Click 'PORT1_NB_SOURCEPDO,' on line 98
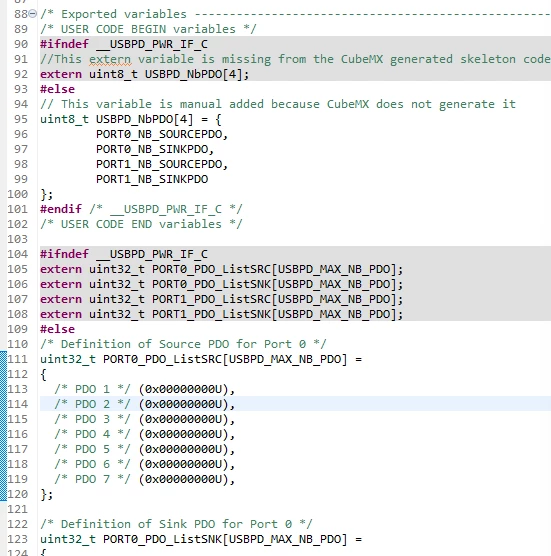This screenshot has height=556, width=551. tap(162, 164)
